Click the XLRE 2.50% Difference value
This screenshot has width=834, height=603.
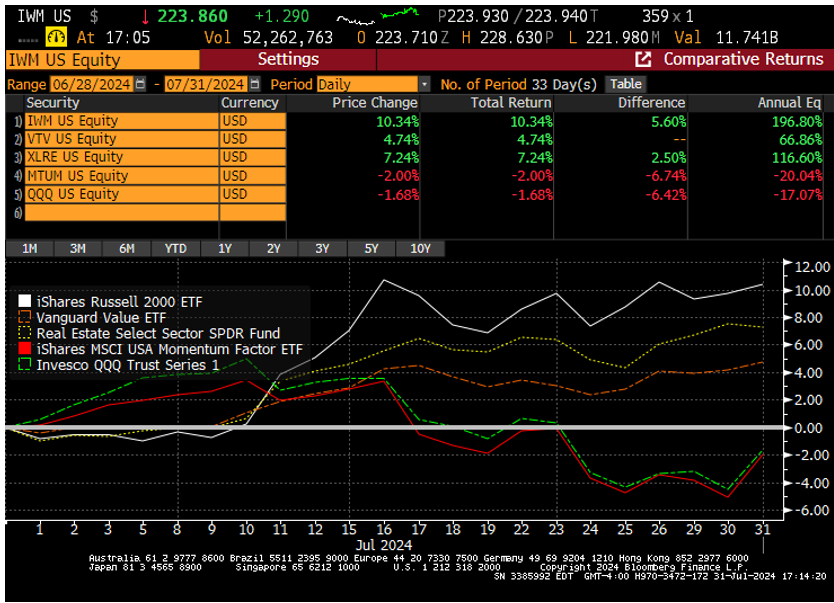tap(669, 158)
